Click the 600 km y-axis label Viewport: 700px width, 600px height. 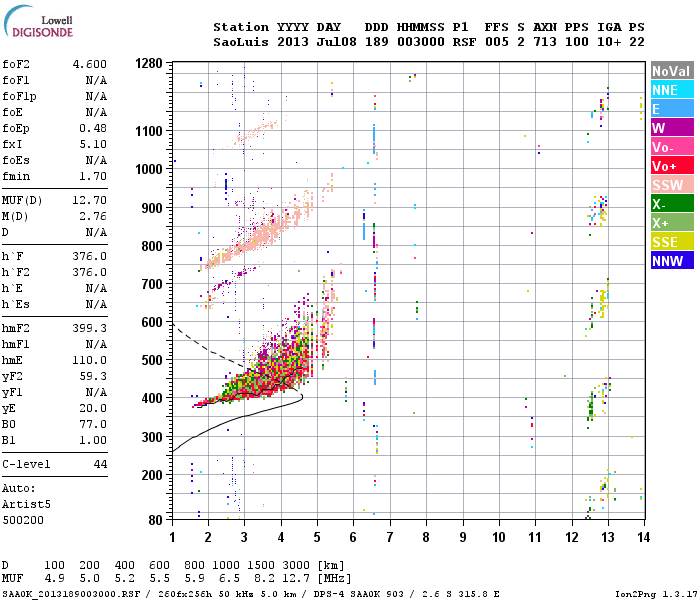[x=152, y=322]
